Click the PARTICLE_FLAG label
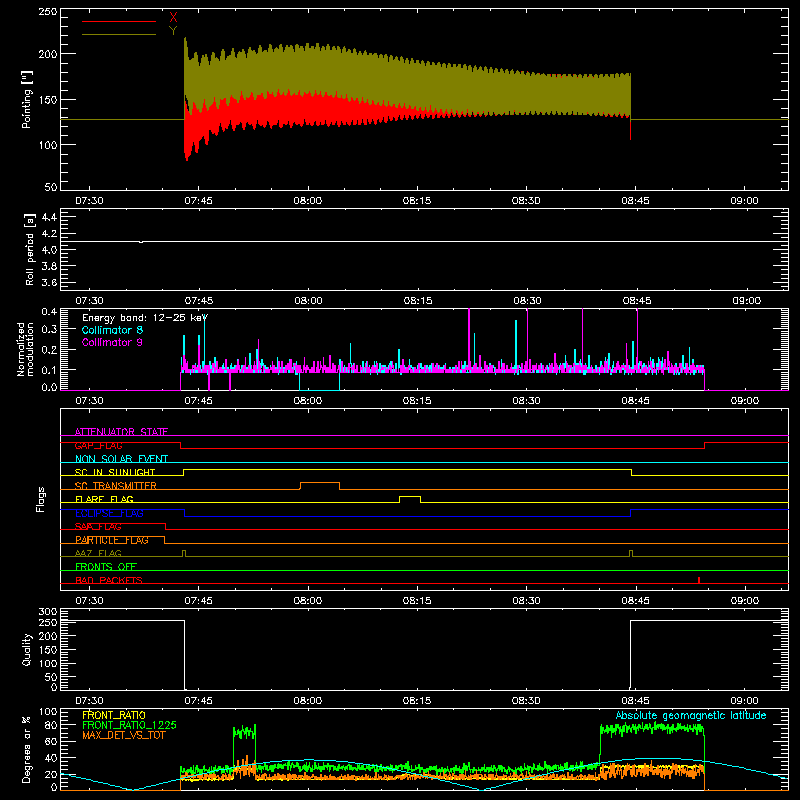The image size is (800, 800). 112,540
